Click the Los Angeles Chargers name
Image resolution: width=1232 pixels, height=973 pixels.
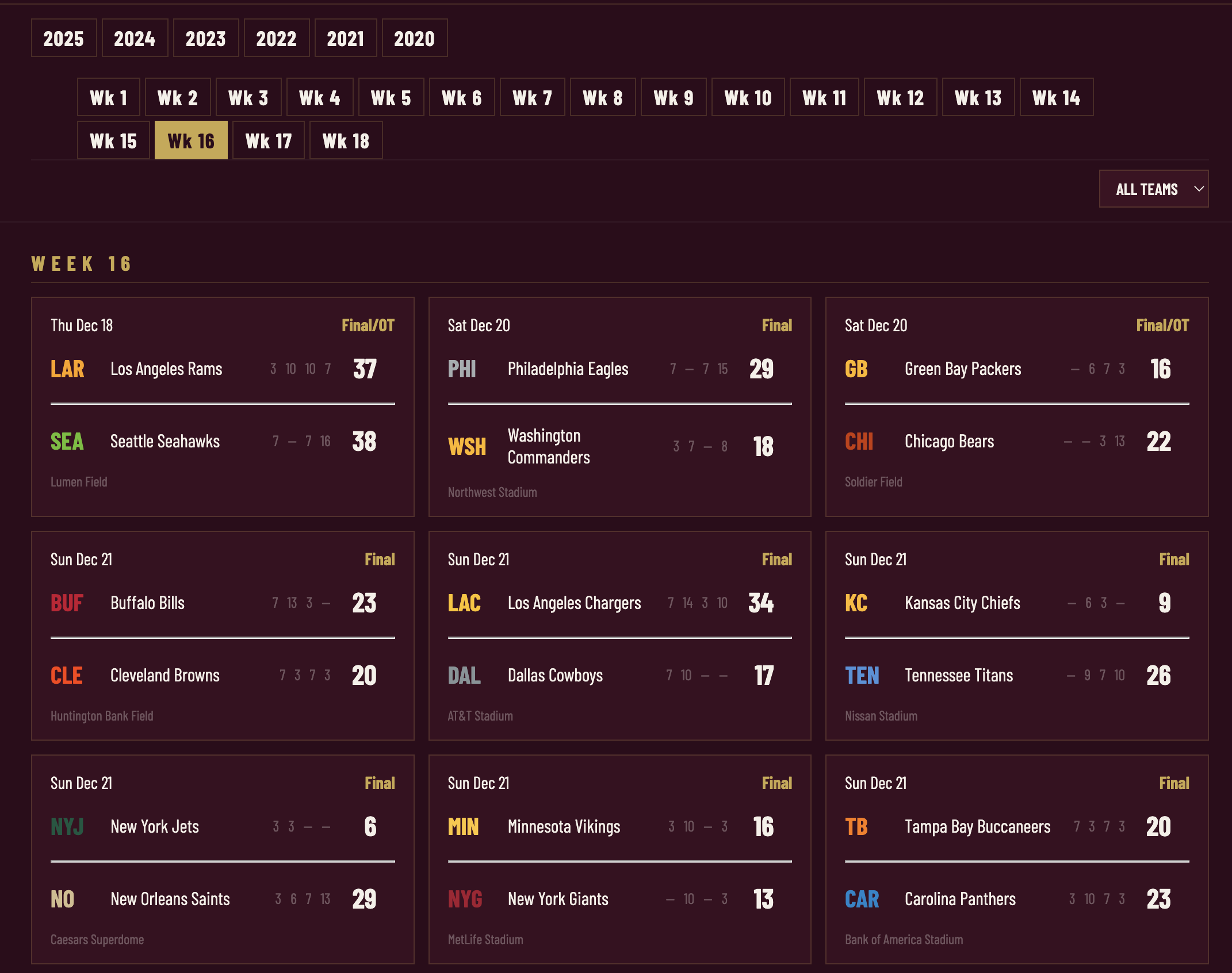point(574,603)
